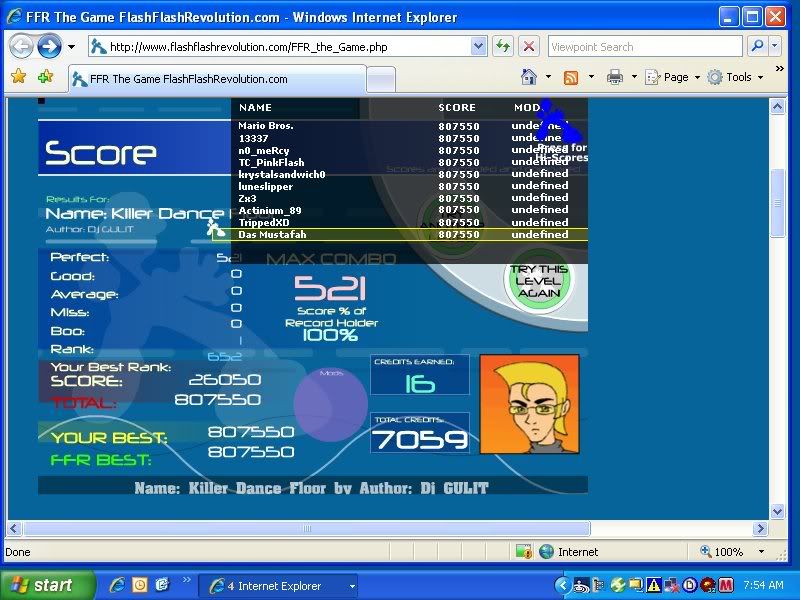Click the Windows Start button
800x600 pixels.
pyautogui.click(x=44, y=585)
